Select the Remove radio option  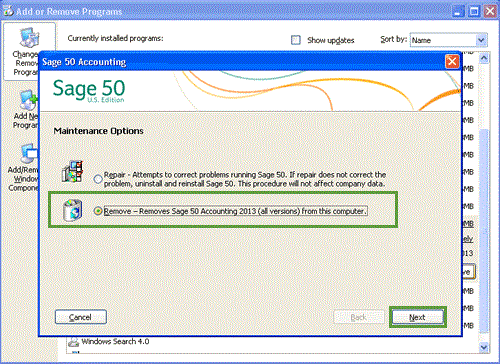pos(98,211)
